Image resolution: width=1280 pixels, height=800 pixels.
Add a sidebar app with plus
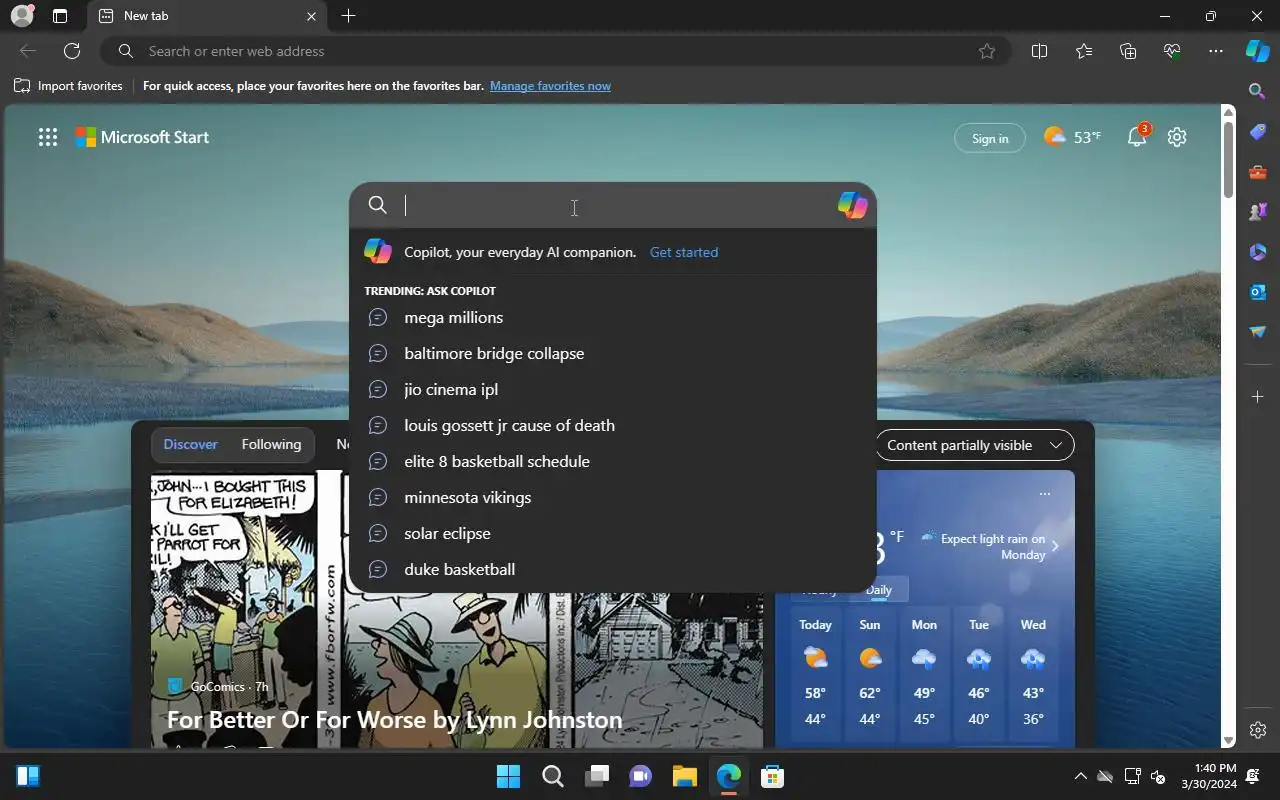point(1258,397)
